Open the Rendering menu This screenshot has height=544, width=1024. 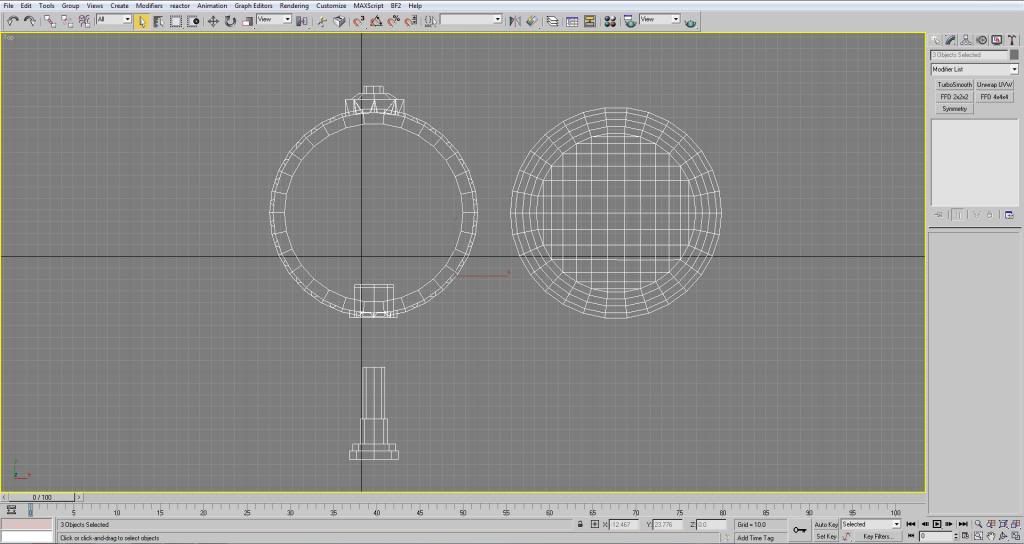(294, 6)
